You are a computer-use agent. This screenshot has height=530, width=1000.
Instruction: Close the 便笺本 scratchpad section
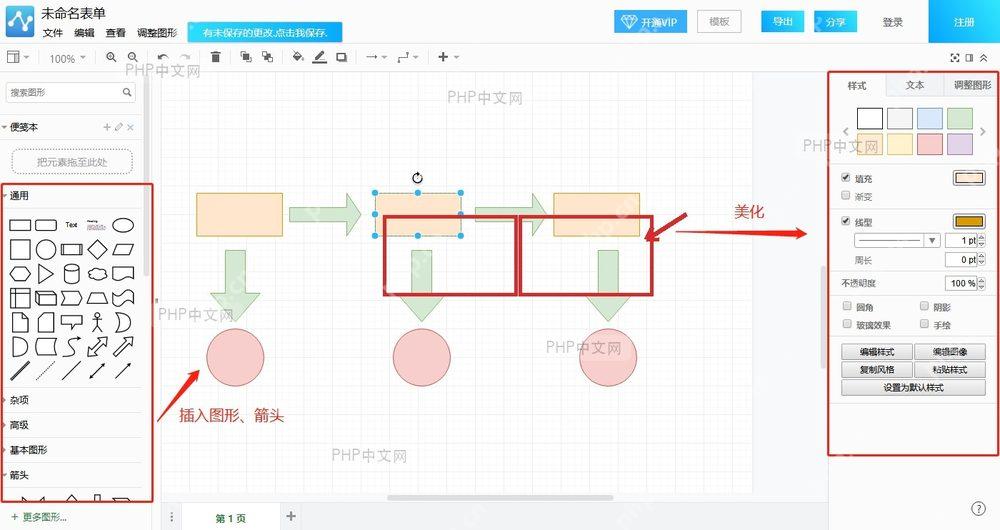(x=130, y=128)
